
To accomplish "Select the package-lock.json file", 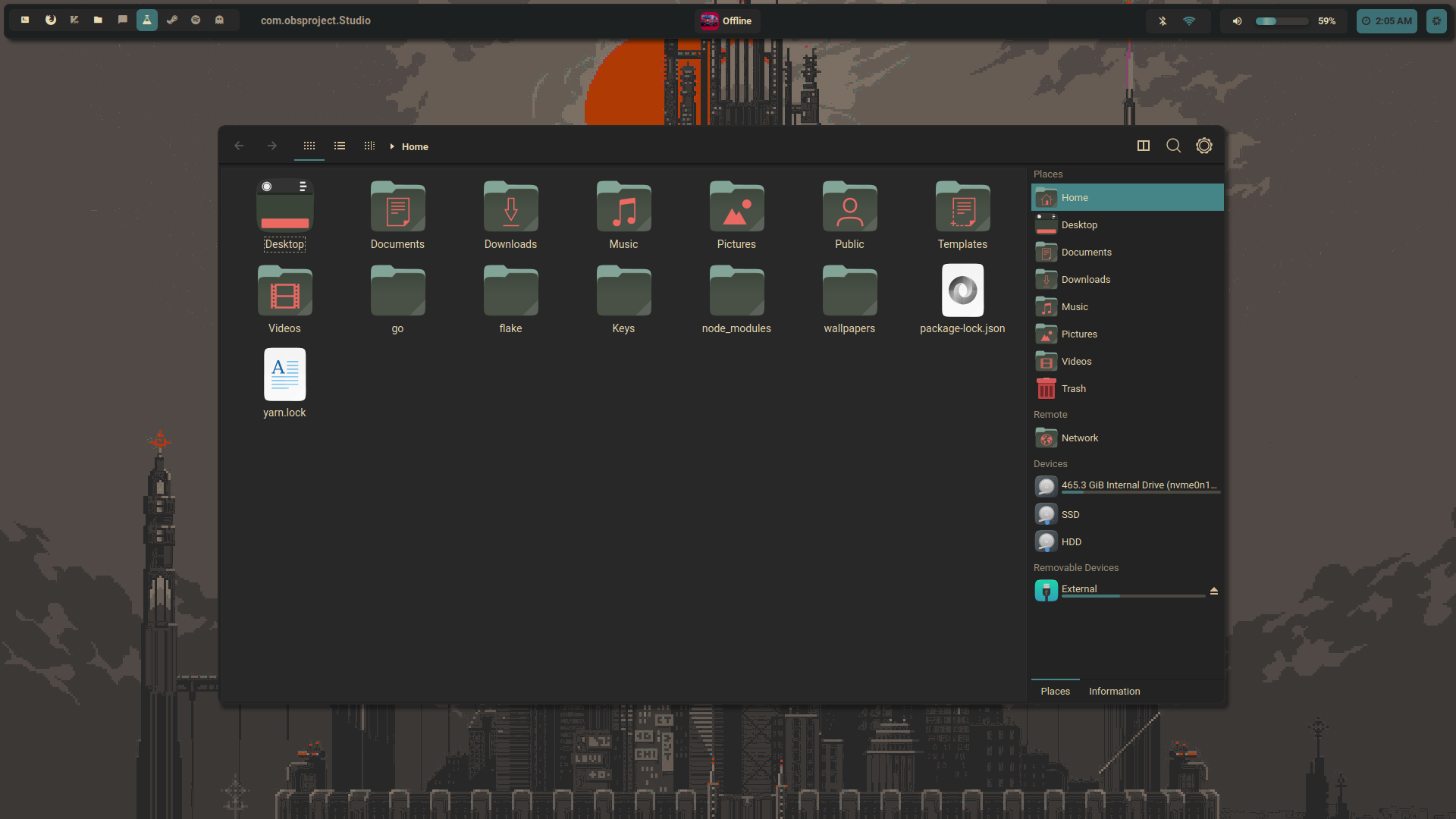I will pyautogui.click(x=962, y=300).
